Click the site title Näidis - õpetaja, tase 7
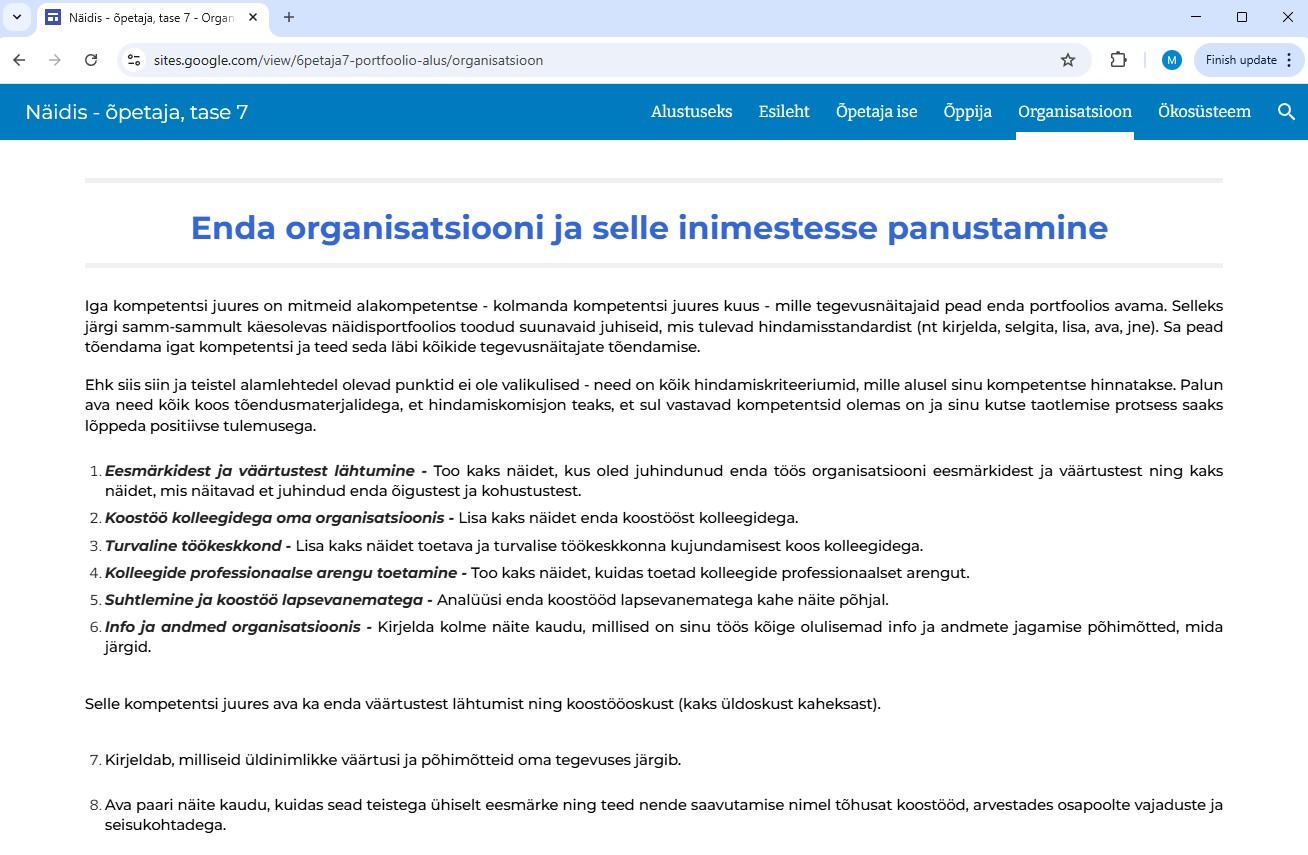Viewport: 1308px width, 855px height. 137,112
